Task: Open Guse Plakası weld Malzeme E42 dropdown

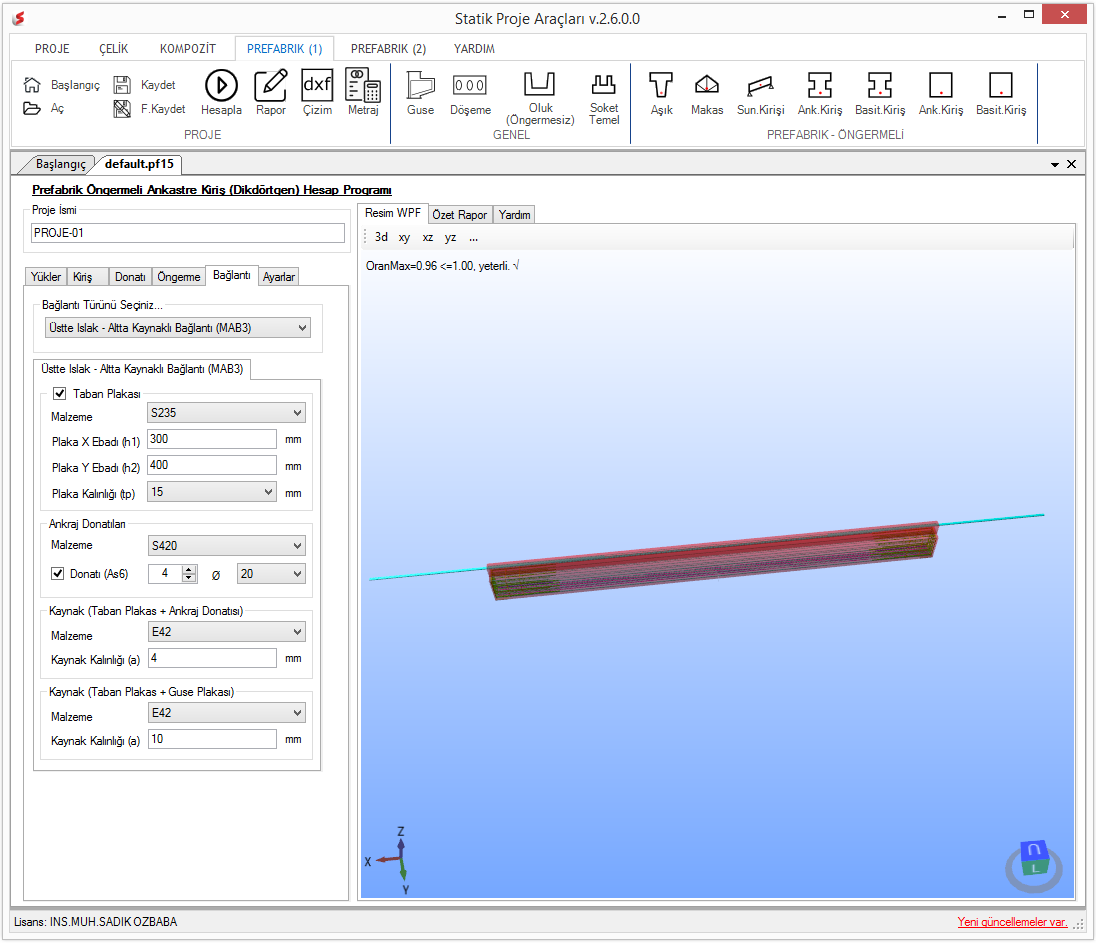Action: (226, 713)
